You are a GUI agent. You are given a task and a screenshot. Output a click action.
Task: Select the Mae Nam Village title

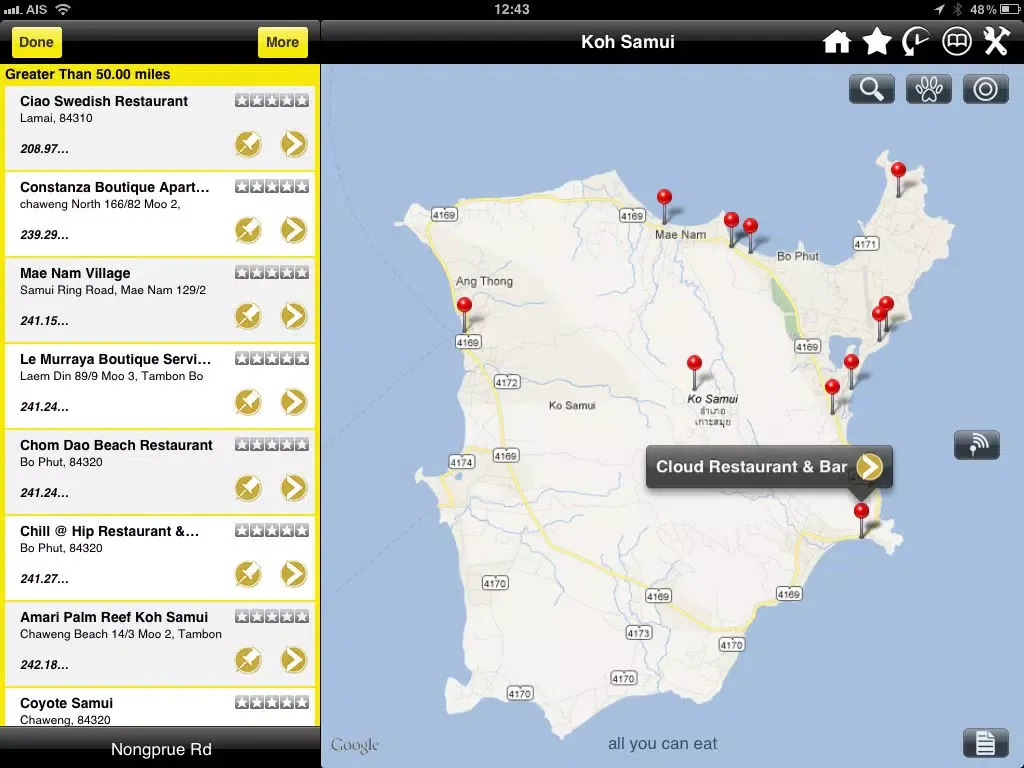pos(75,273)
